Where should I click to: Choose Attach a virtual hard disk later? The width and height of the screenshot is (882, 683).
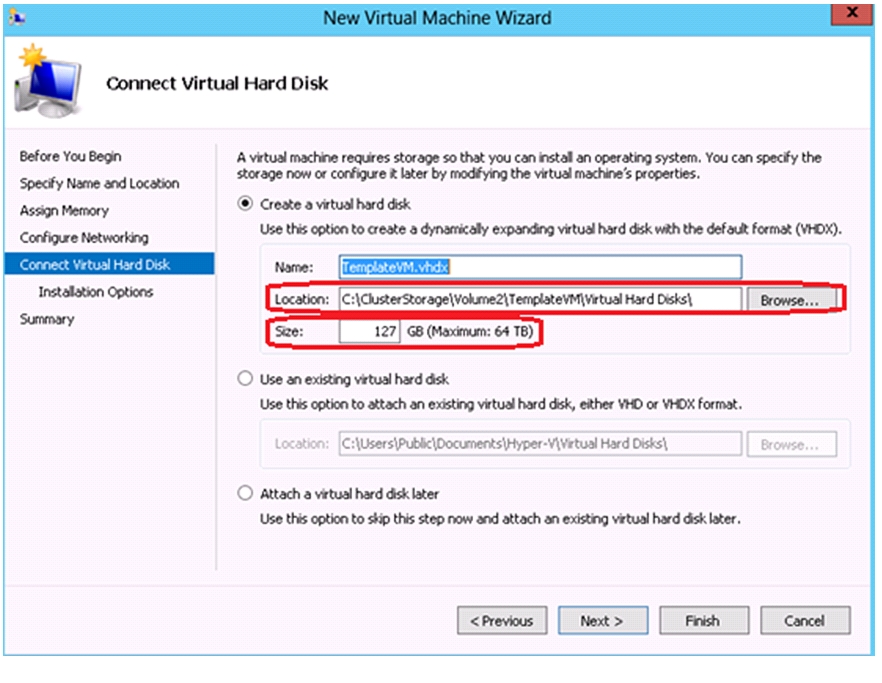[x=245, y=493]
